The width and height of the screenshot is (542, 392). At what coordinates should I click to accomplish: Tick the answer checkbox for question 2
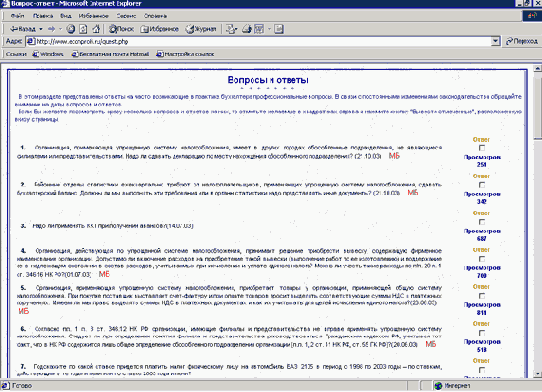pos(482,185)
